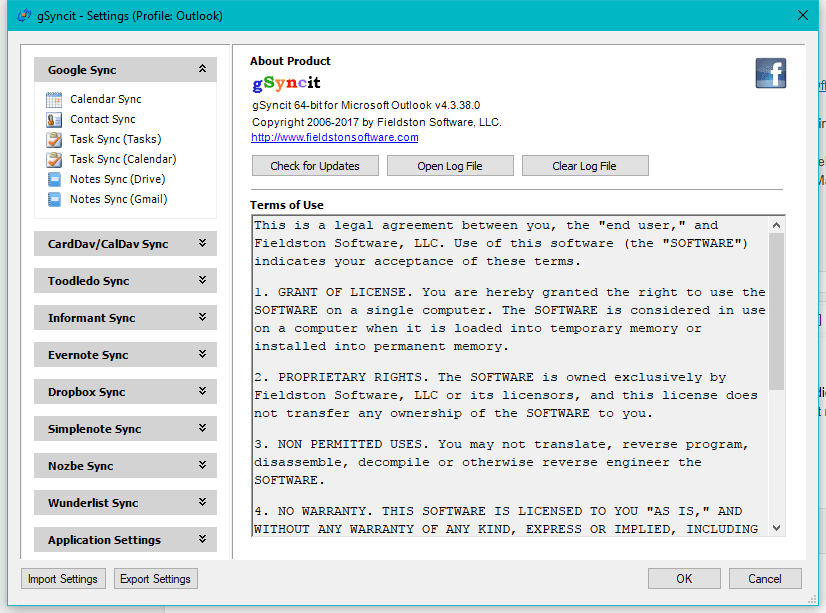Click the gSyncit title bar app icon
This screenshot has height=613, width=826.
point(24,16)
